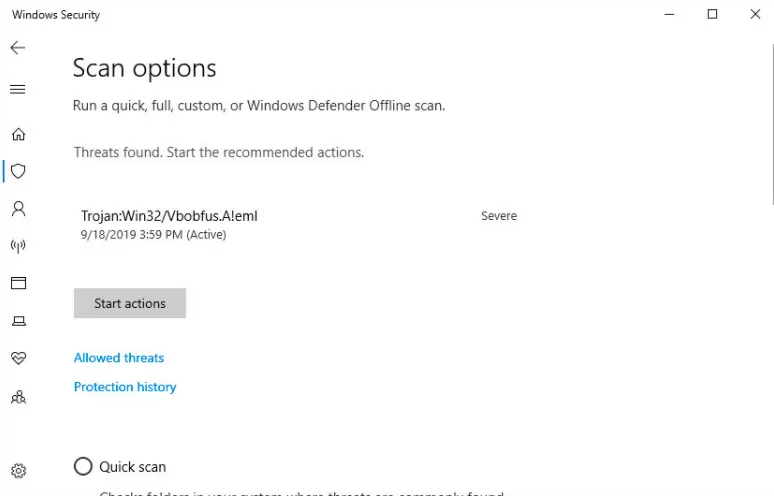This screenshot has width=774, height=496.
Task: Open Account protection person icon
Action: click(18, 209)
